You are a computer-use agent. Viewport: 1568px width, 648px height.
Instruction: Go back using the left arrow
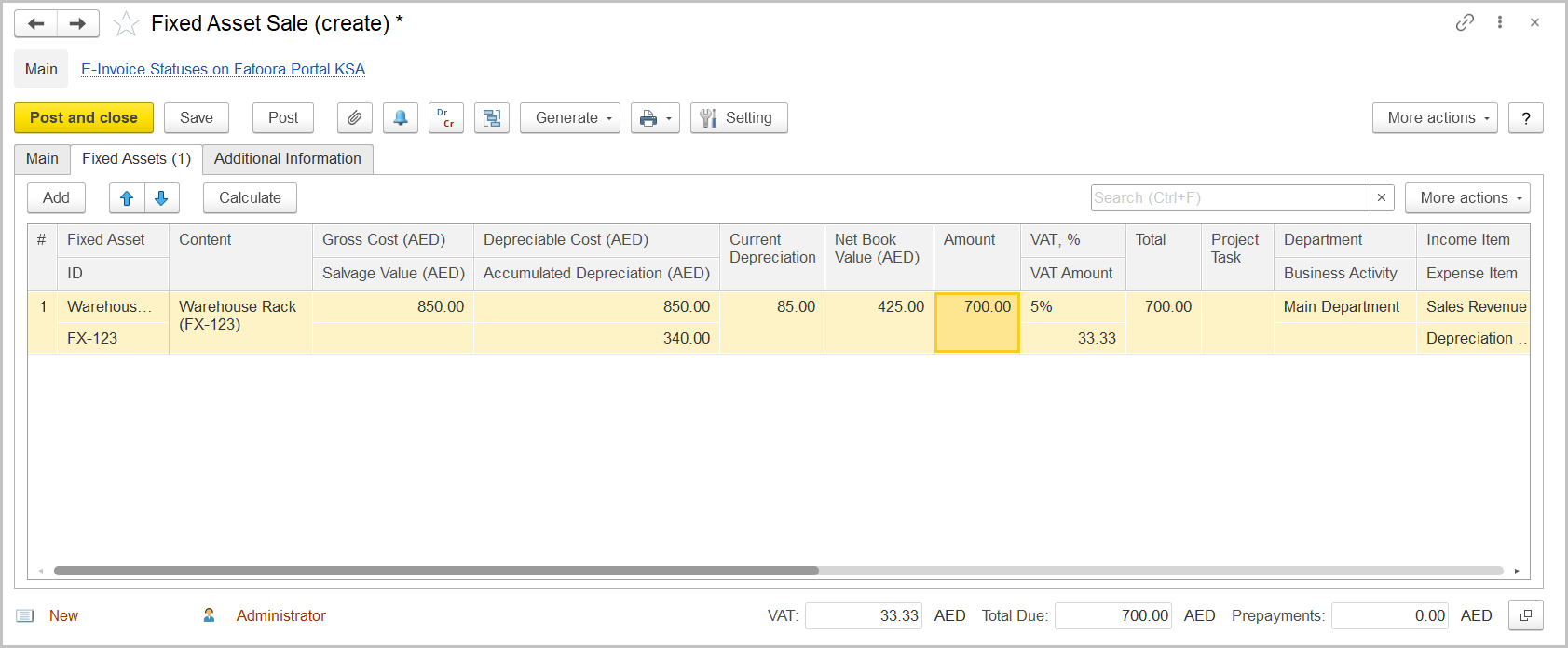point(36,23)
